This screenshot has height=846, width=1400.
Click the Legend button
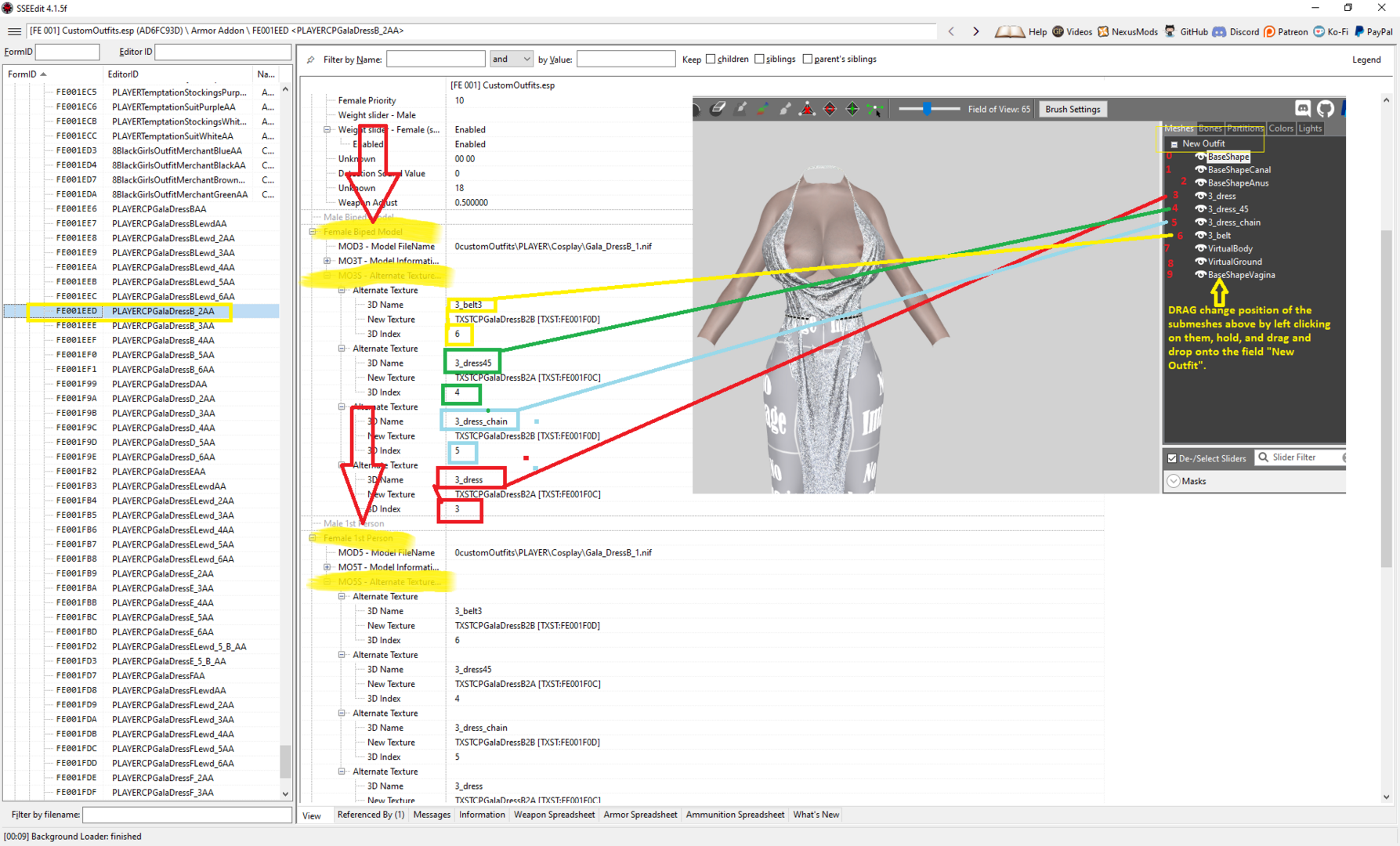click(x=1366, y=60)
